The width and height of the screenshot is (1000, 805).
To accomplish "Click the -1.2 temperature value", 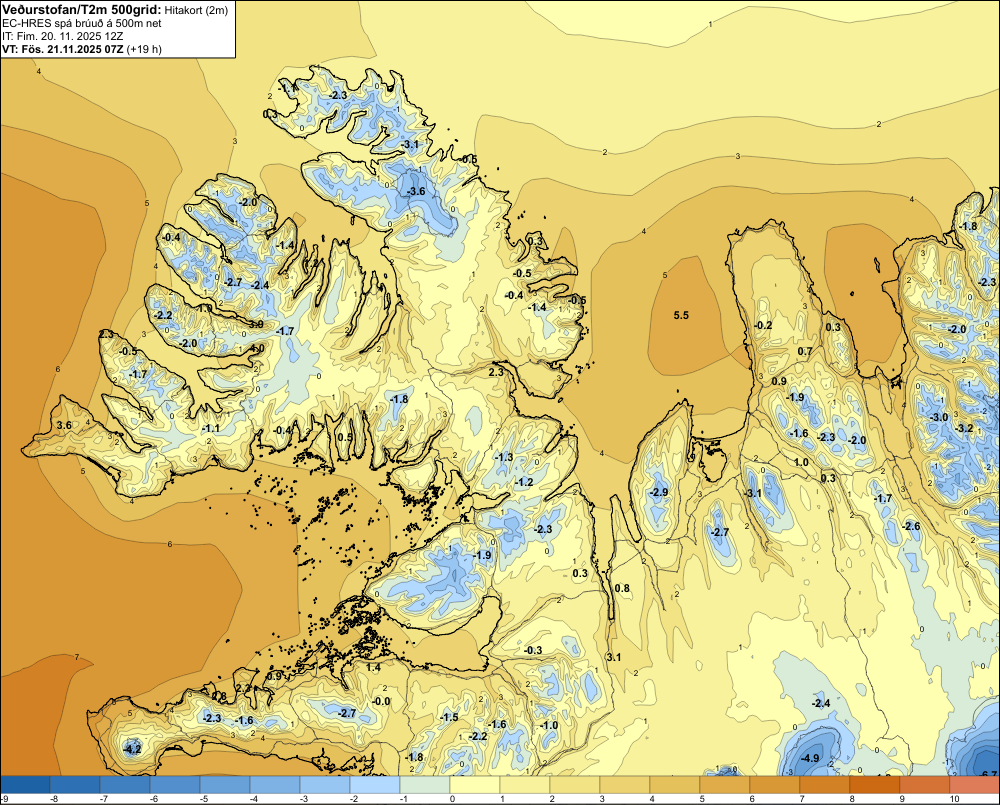I will click(524, 482).
